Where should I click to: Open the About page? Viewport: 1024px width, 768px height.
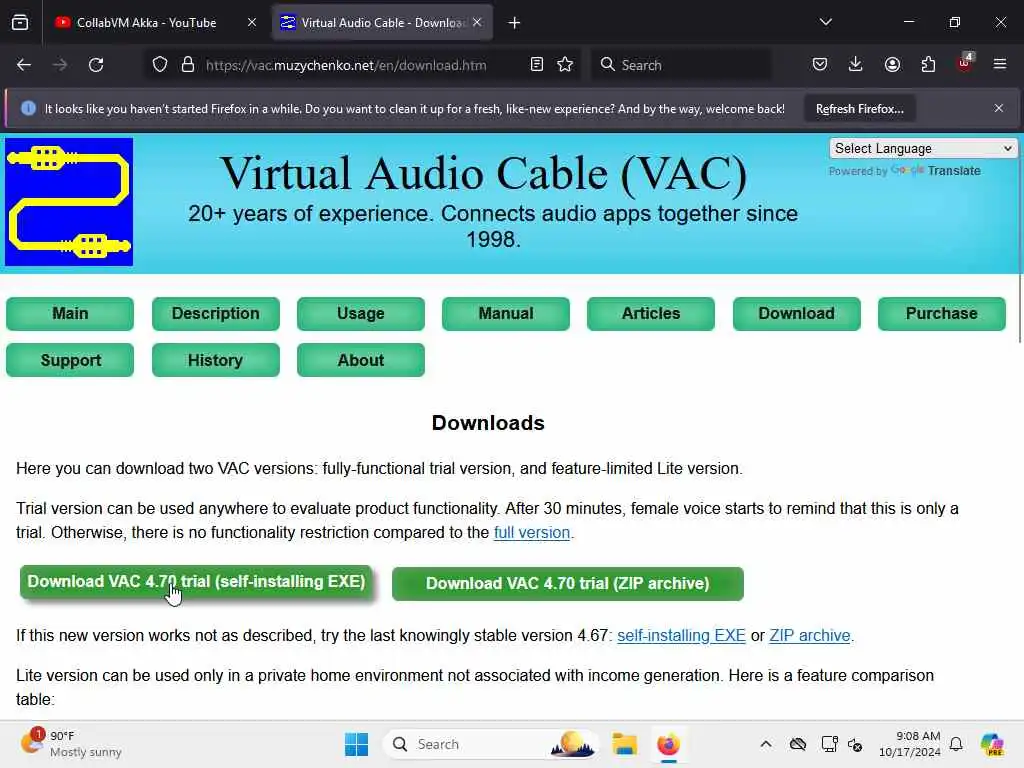pyautogui.click(x=360, y=360)
